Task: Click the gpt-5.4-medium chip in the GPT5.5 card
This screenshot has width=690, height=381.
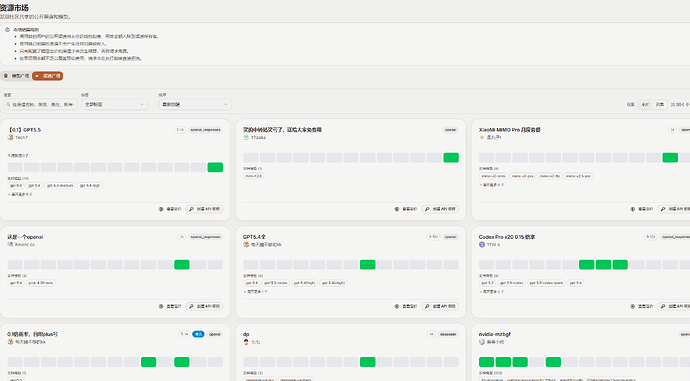Action: coord(60,186)
